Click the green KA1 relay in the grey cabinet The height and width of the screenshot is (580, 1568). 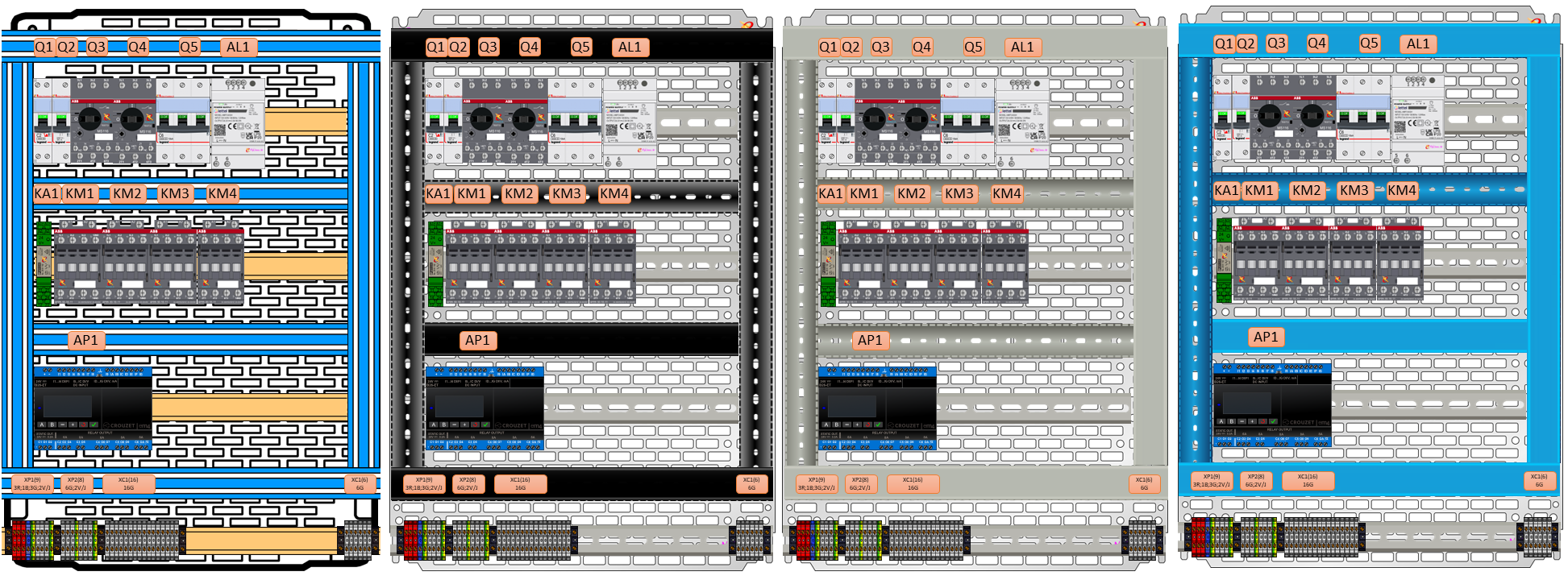828,263
